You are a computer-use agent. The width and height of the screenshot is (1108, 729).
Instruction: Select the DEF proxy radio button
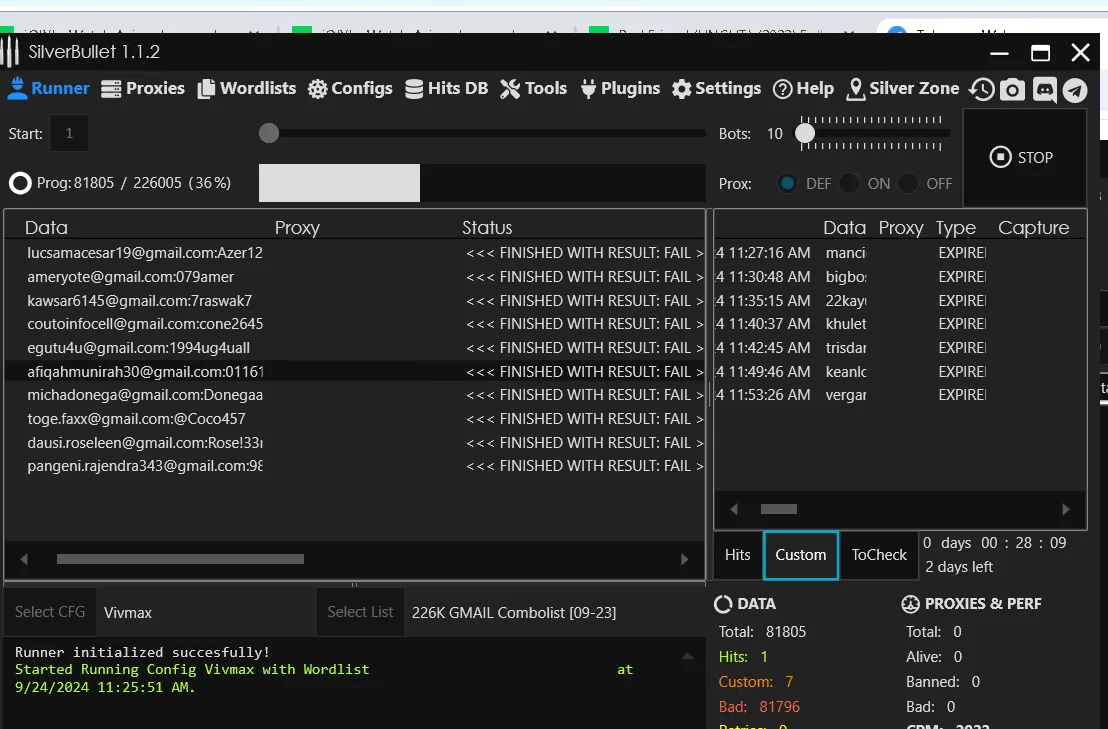pos(787,184)
